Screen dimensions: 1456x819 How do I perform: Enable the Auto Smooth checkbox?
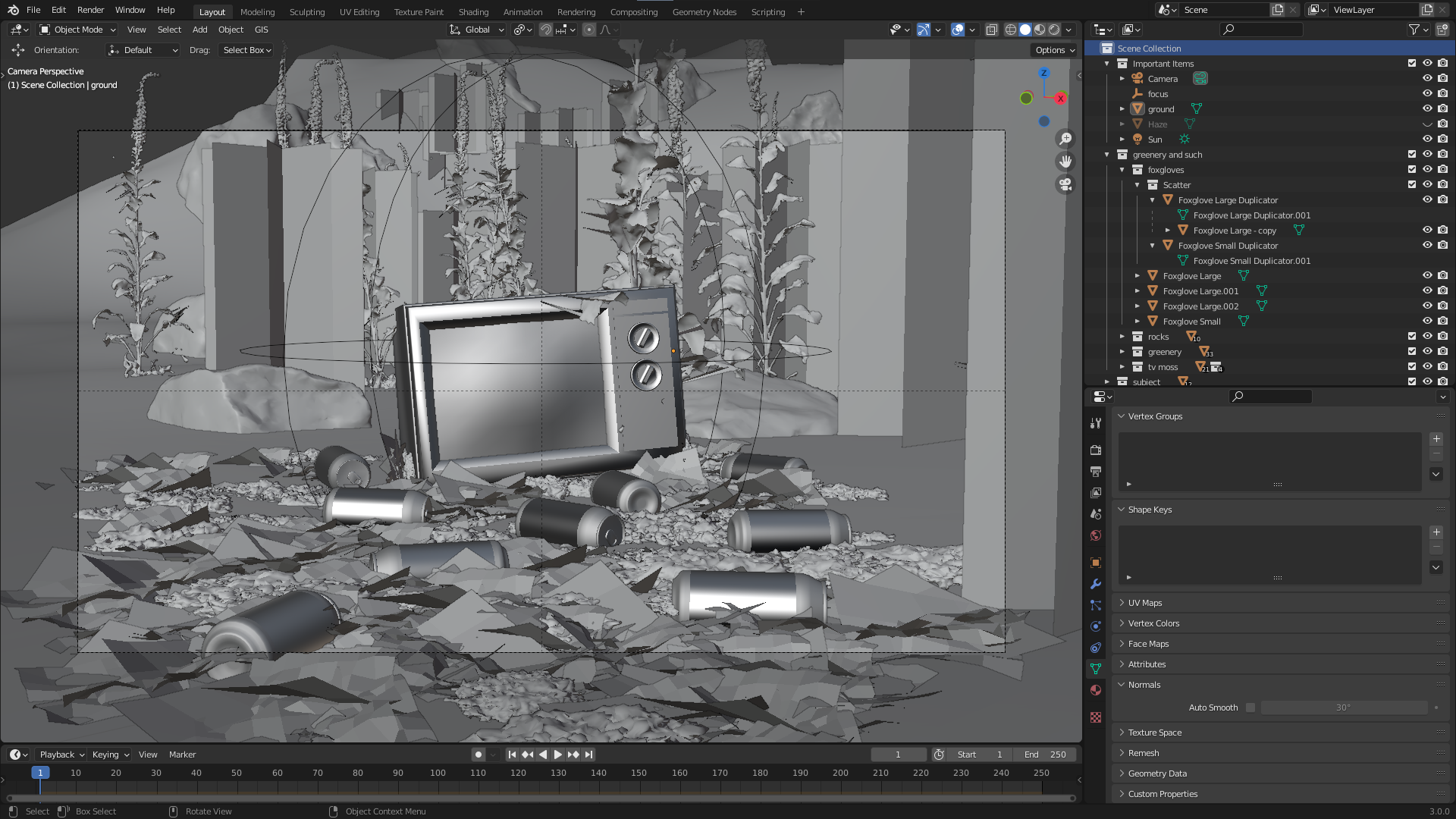pyautogui.click(x=1250, y=708)
